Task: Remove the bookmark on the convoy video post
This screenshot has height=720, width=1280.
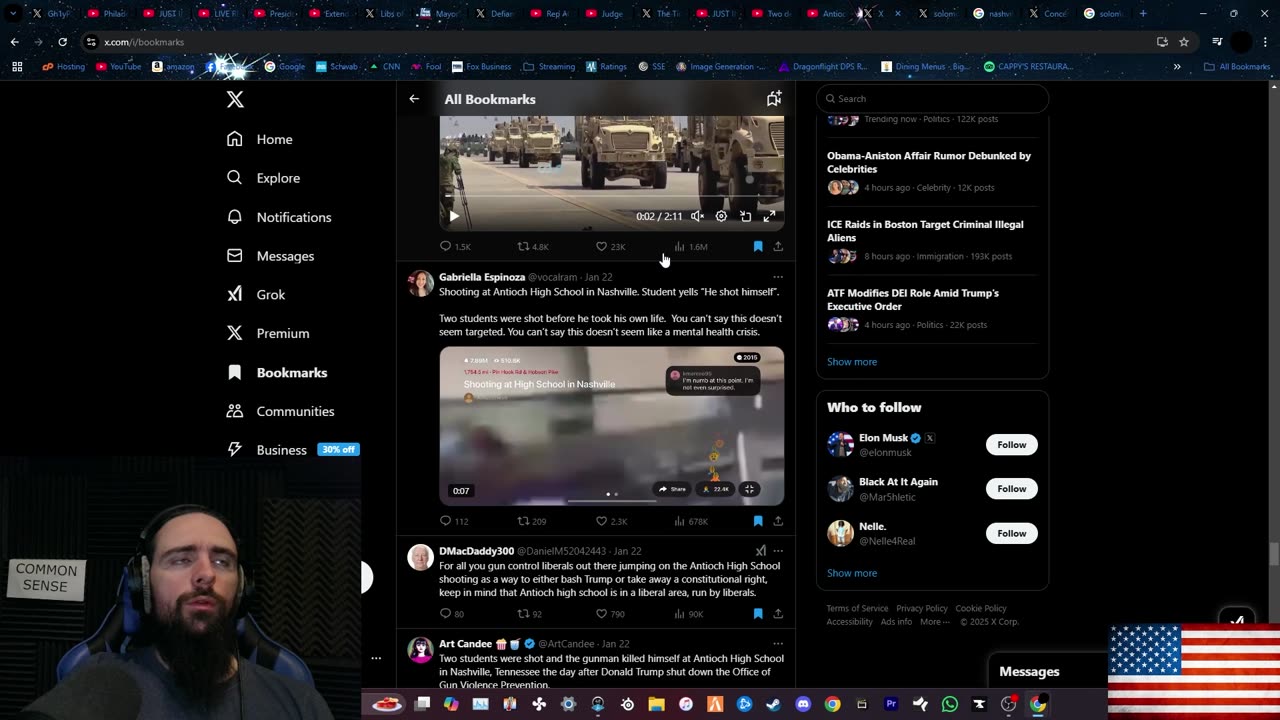Action: (x=758, y=246)
